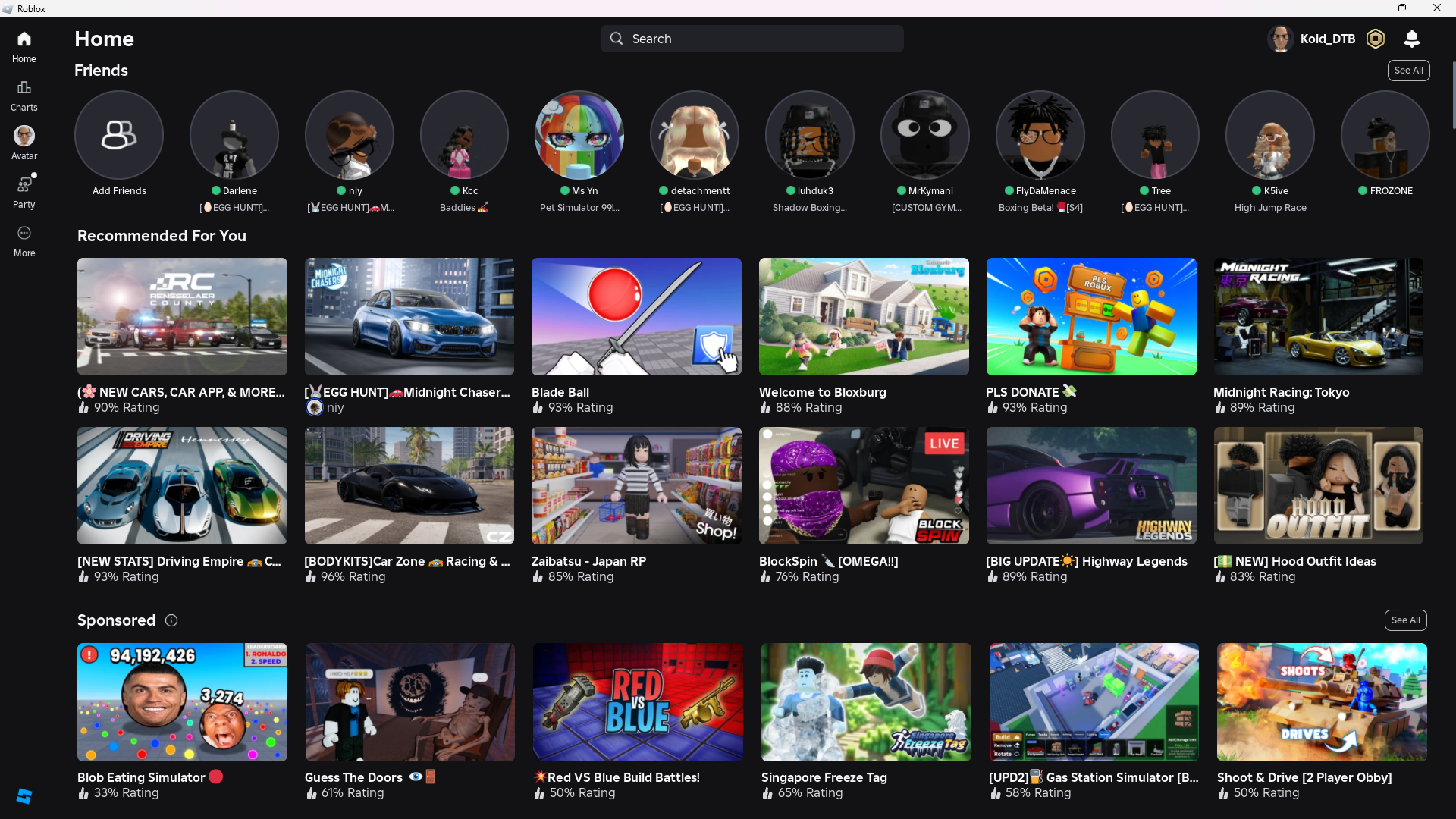1456x819 pixels.
Task: Open the Party sidebar icon
Action: (x=24, y=185)
